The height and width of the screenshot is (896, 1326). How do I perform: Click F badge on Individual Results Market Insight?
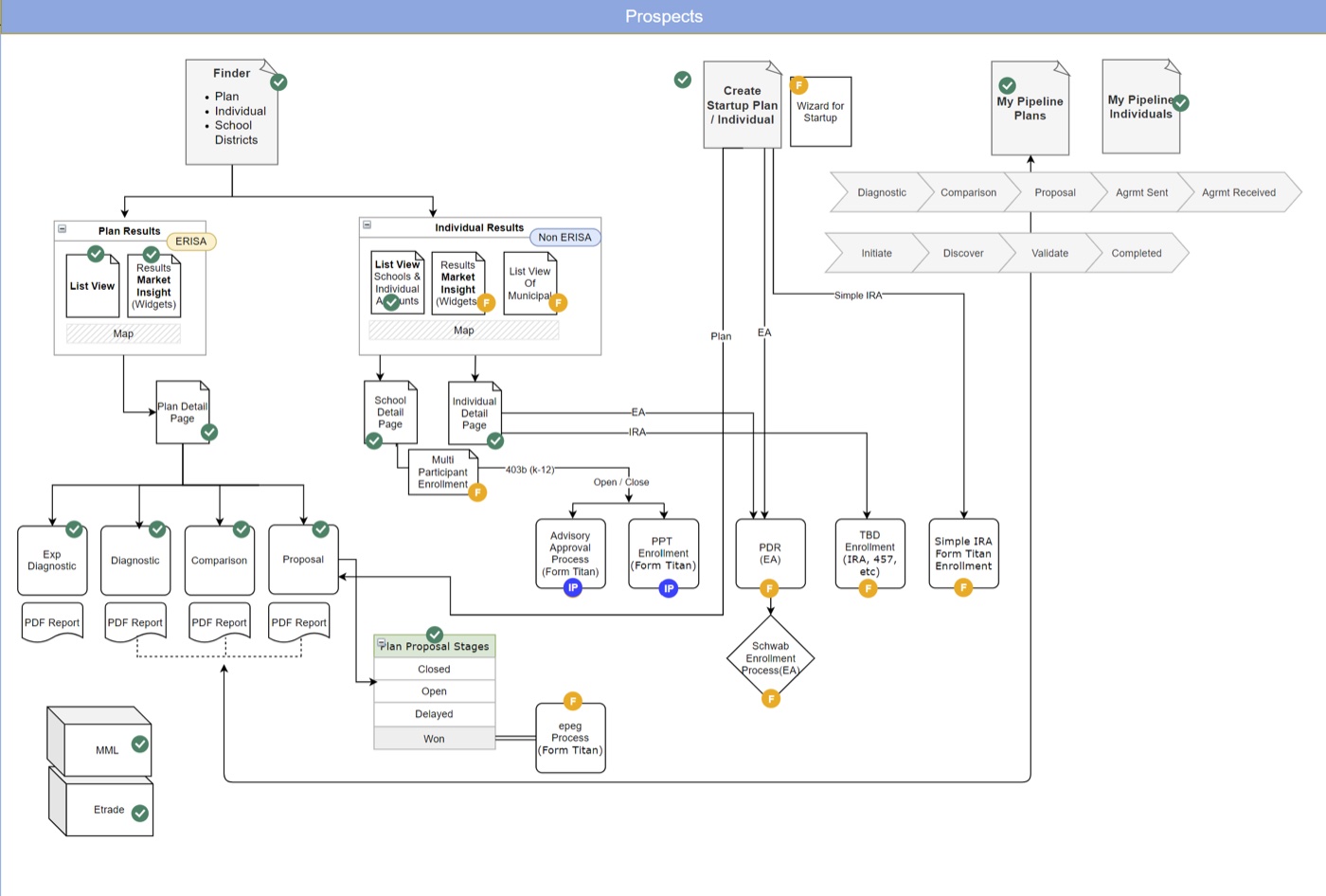486,303
